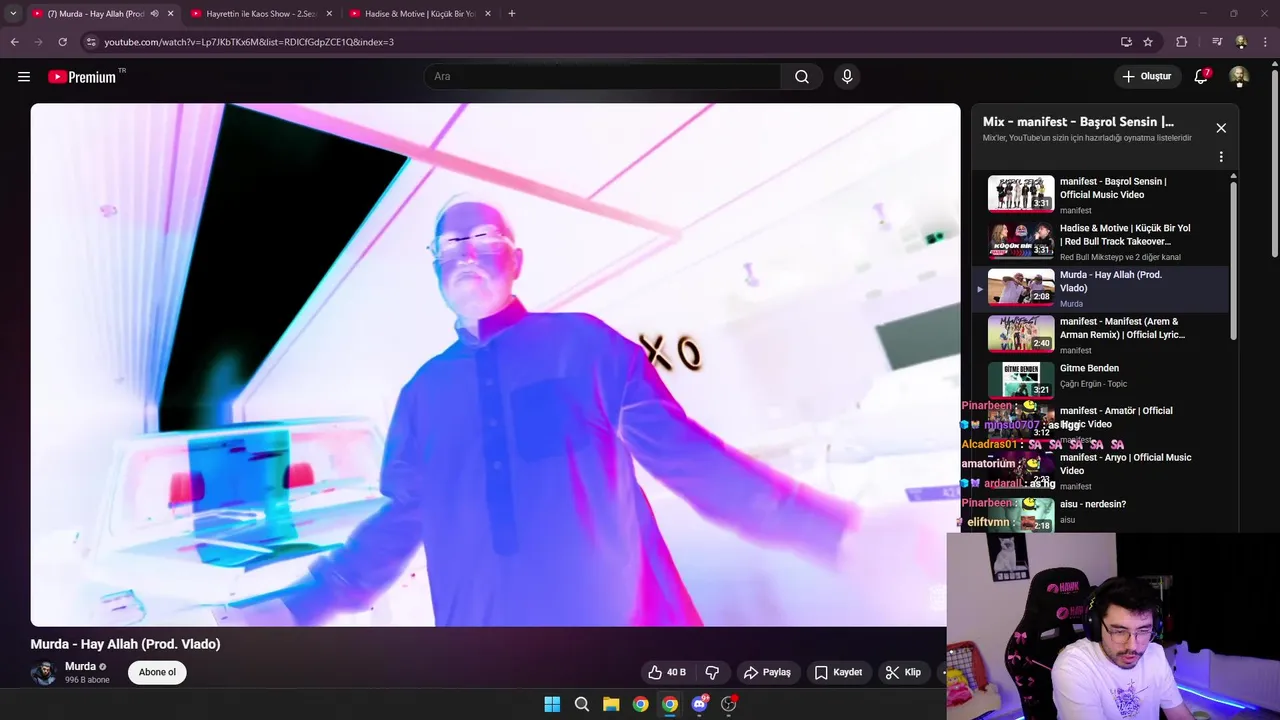Open Windows taskbar search
This screenshot has width=1280, height=720.
581,704
